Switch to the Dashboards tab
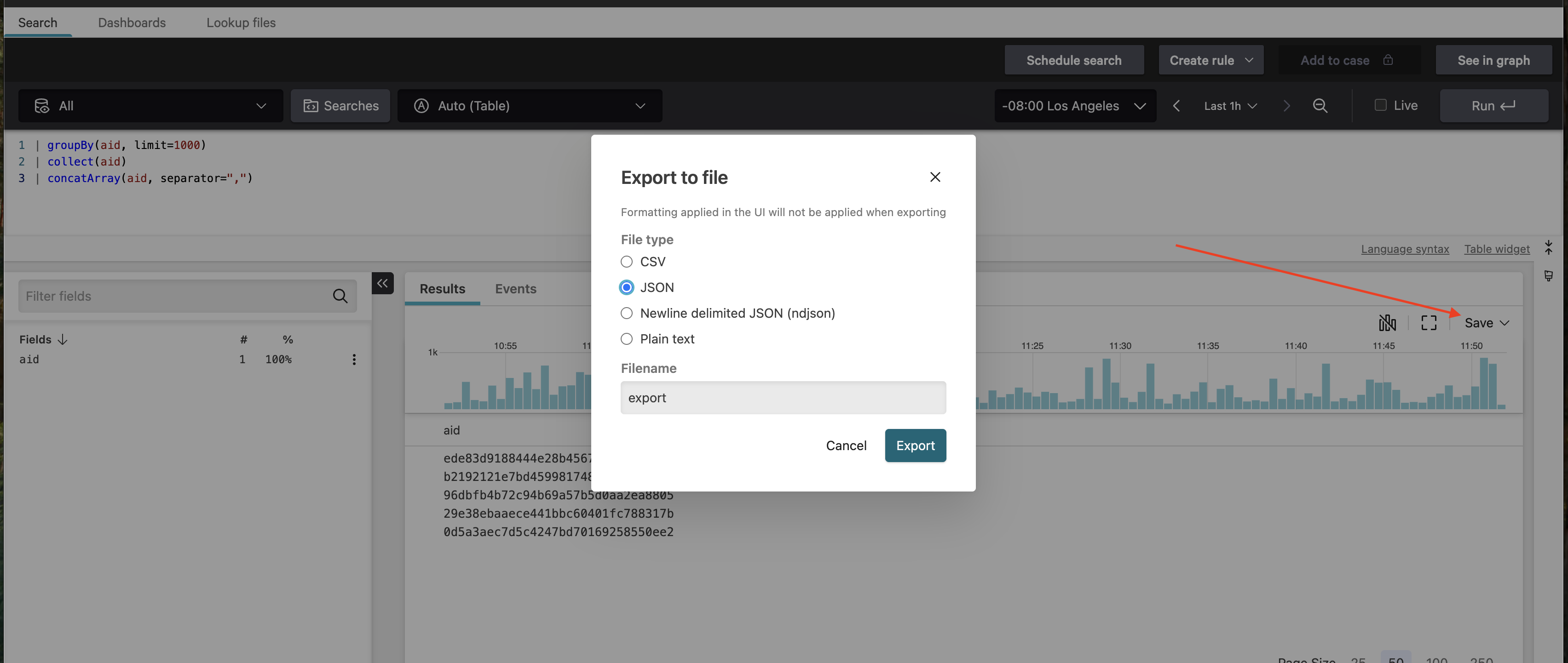The height and width of the screenshot is (663, 1568). click(132, 23)
